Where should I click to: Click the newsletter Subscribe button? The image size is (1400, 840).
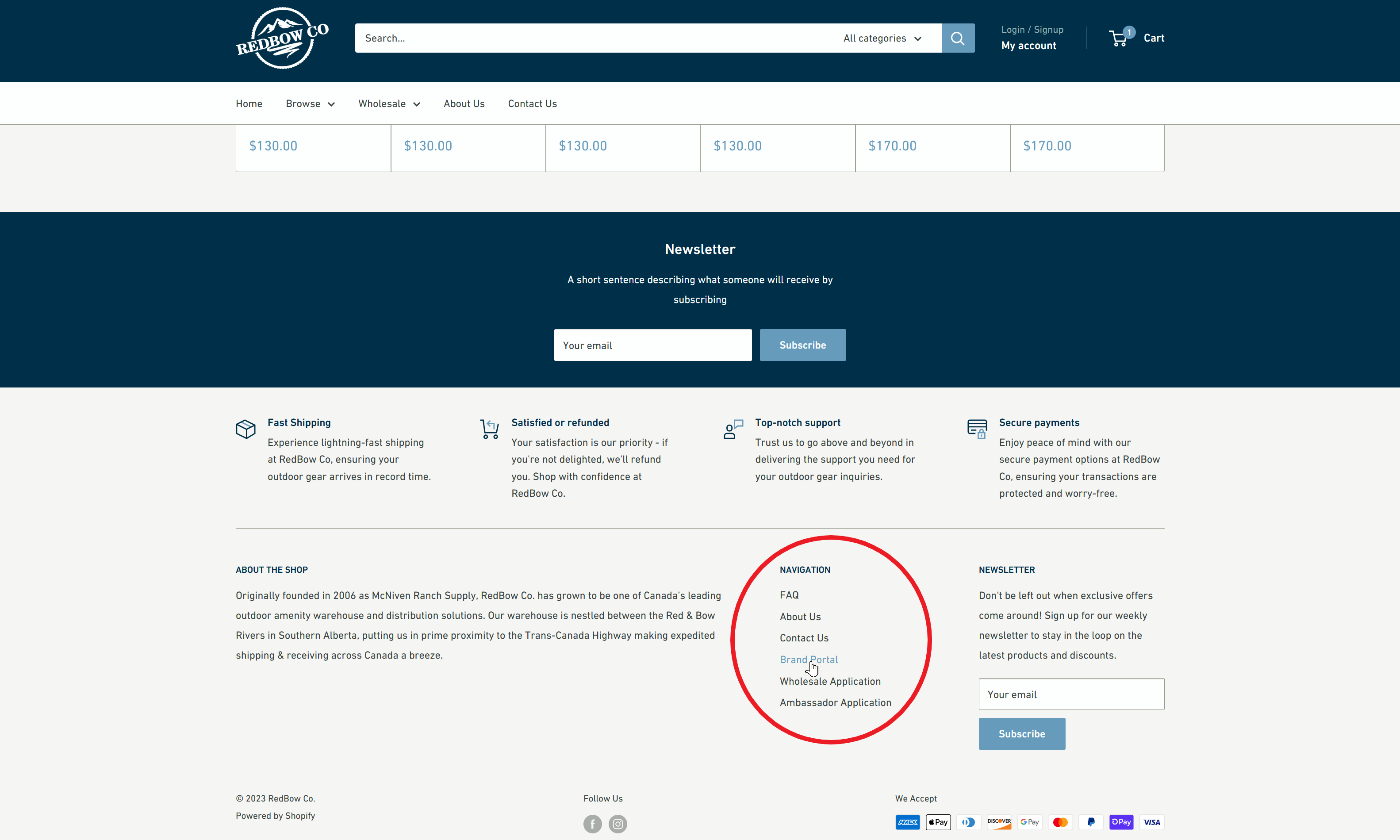click(x=802, y=345)
